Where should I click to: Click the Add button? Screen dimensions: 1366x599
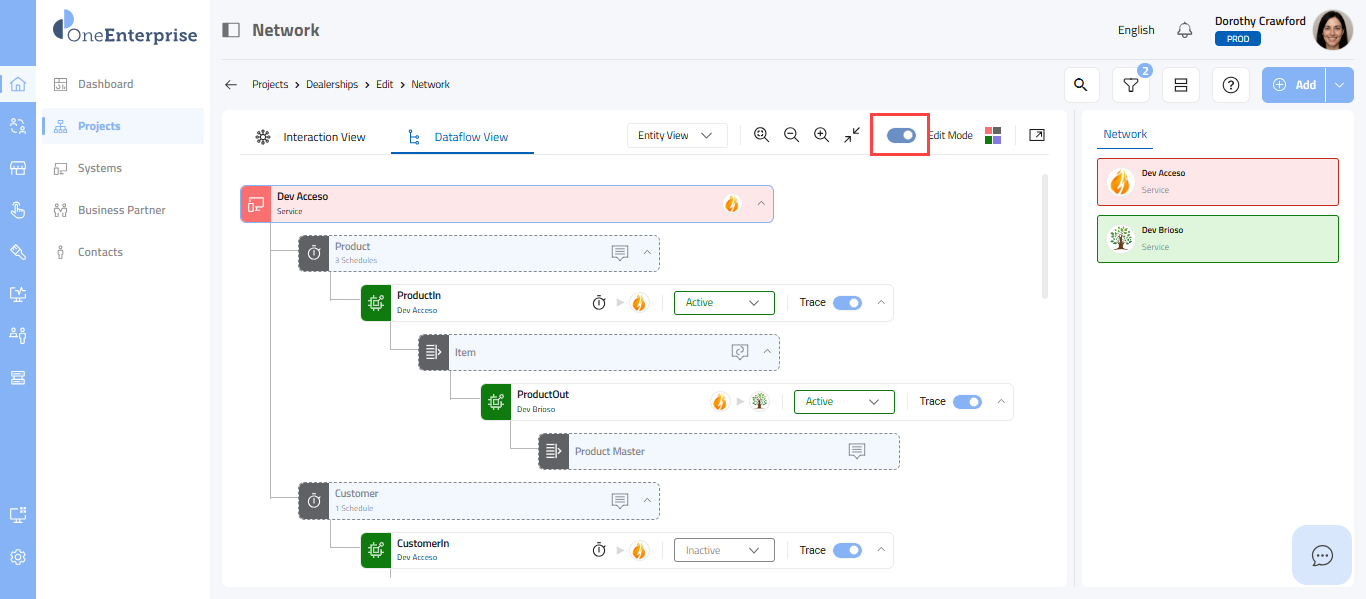click(x=1294, y=85)
